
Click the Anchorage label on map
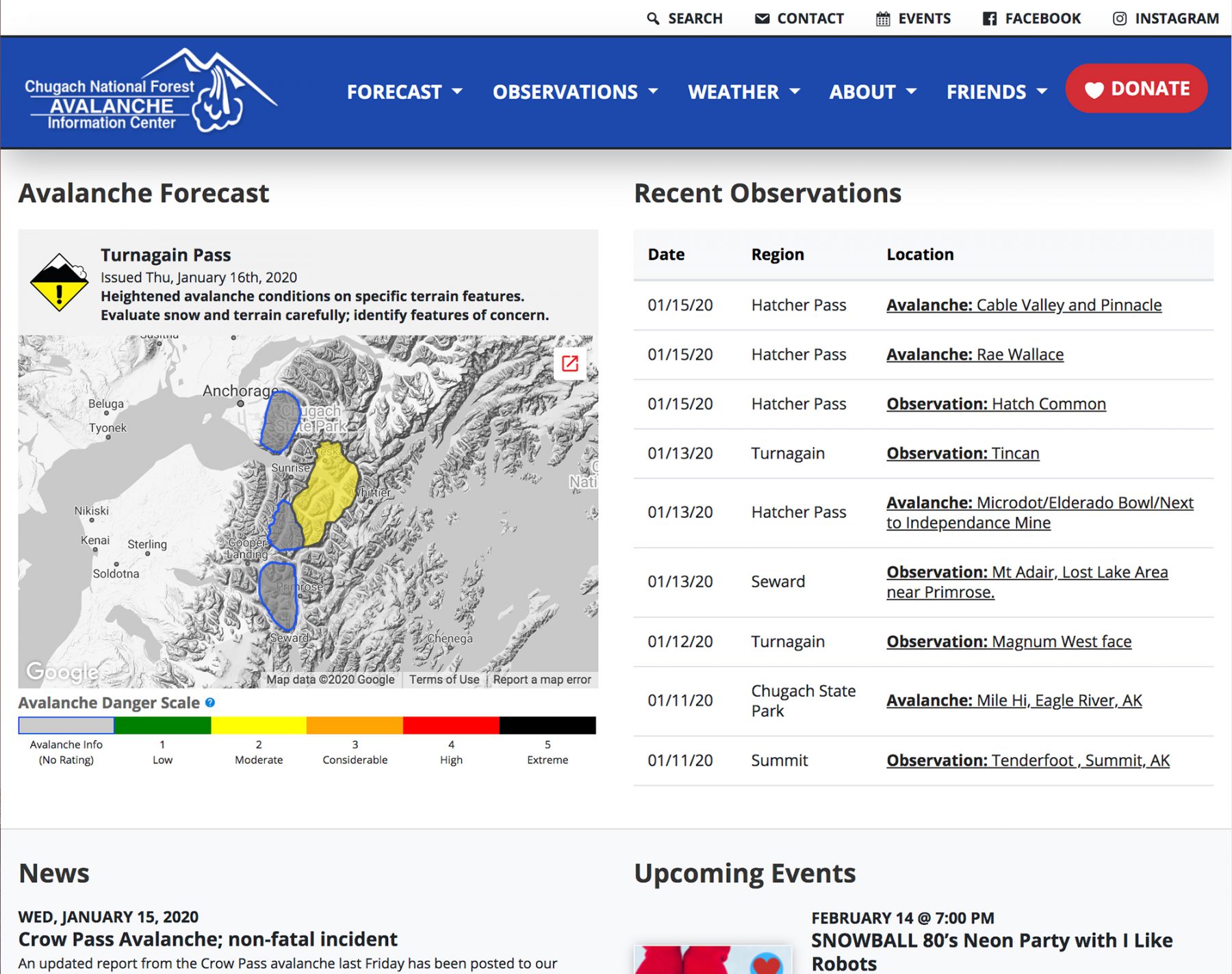pyautogui.click(x=240, y=391)
